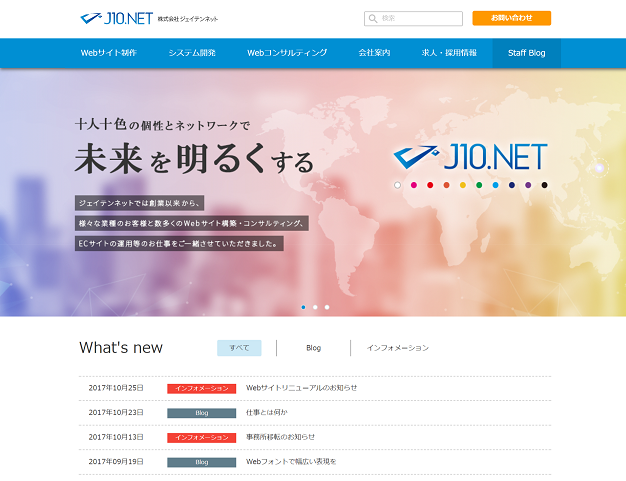Click the black color dot under banner logo

pyautogui.click(x=545, y=185)
